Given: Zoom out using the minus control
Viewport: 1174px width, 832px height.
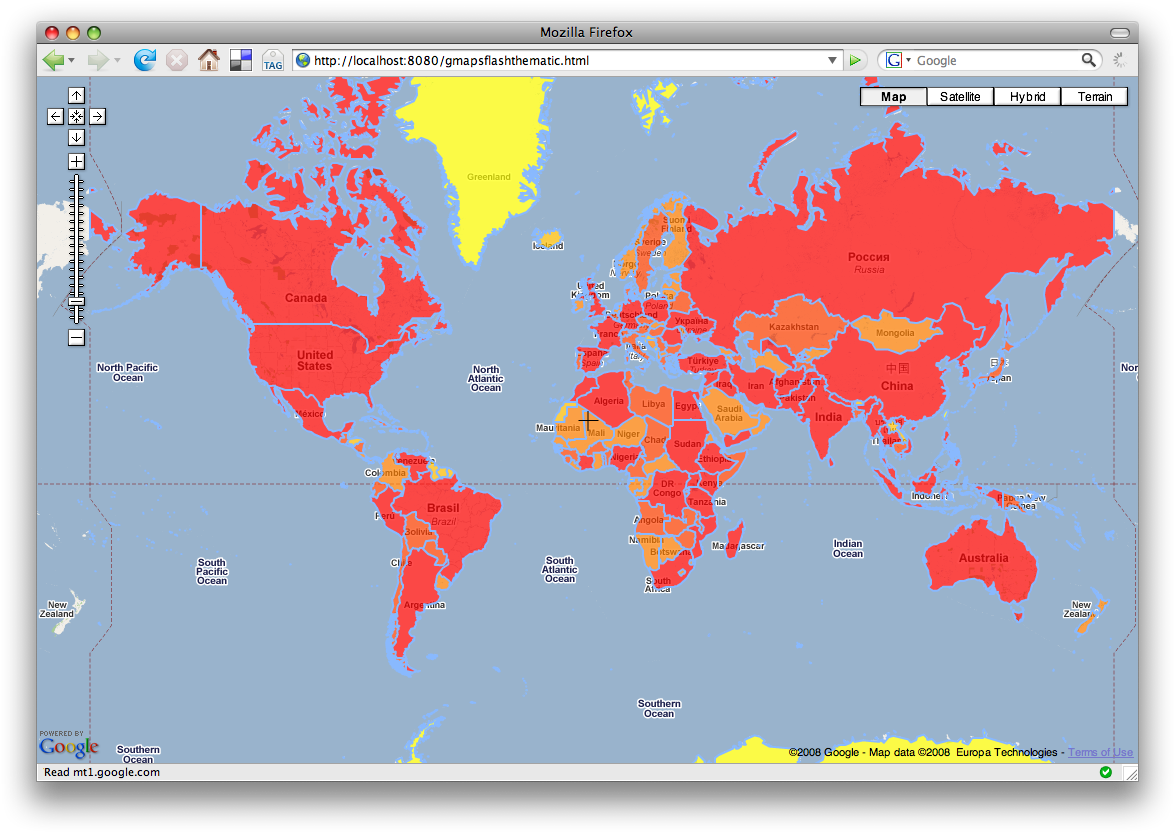Looking at the screenshot, I should (76, 338).
